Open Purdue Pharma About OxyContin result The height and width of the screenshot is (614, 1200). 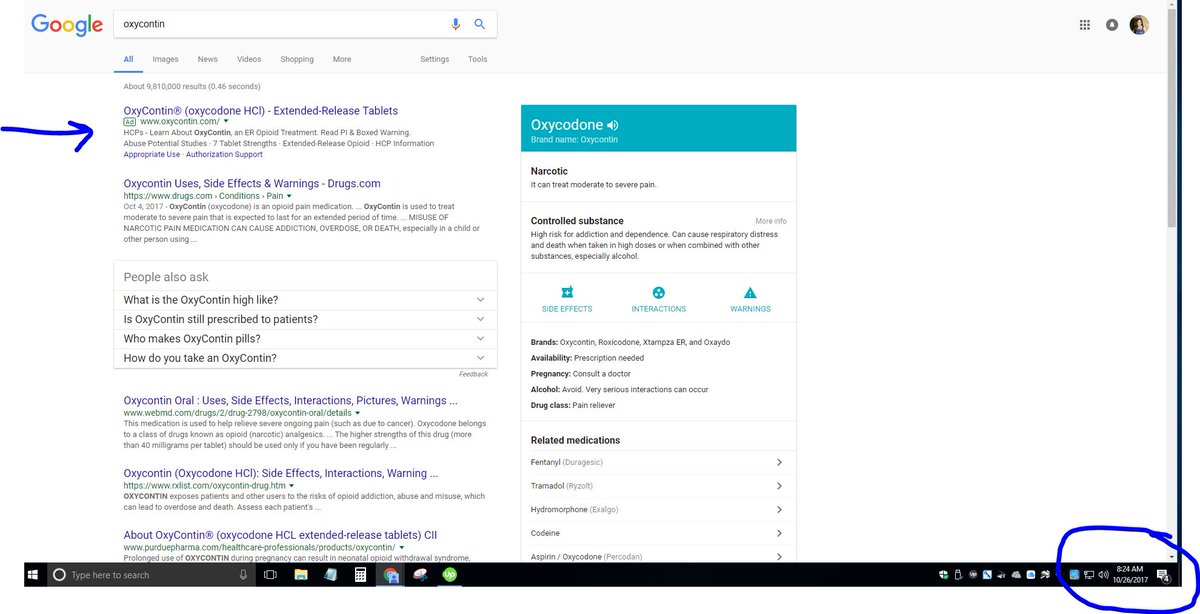(280, 535)
